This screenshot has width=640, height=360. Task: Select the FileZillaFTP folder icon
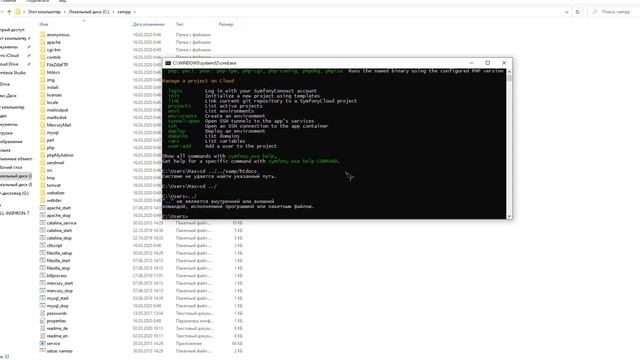42,65
